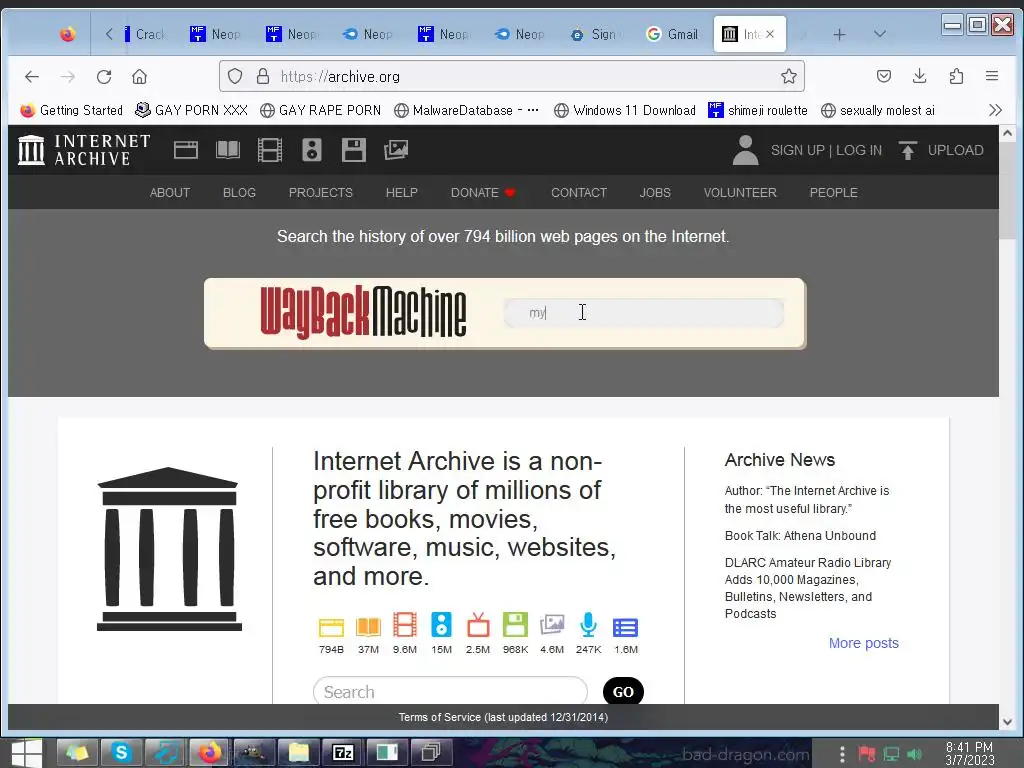Open the CONTACT menu item
Image resolution: width=1024 pixels, height=768 pixels.
[x=579, y=193]
